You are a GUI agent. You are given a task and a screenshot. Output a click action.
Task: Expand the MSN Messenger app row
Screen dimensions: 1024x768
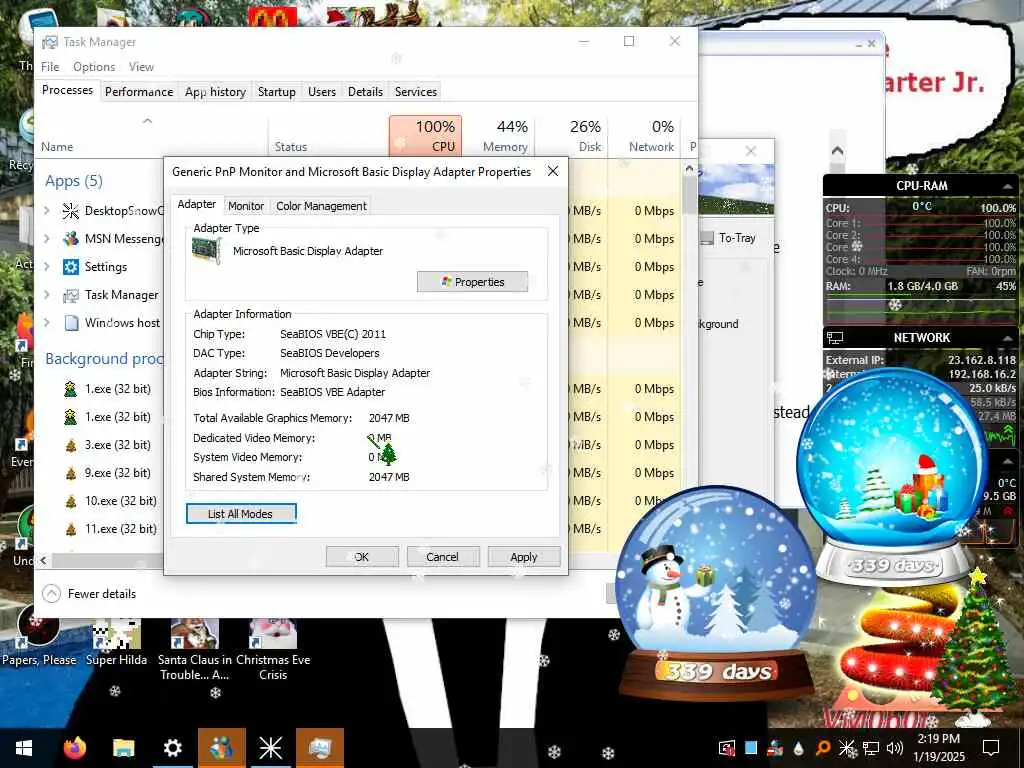click(x=47, y=238)
